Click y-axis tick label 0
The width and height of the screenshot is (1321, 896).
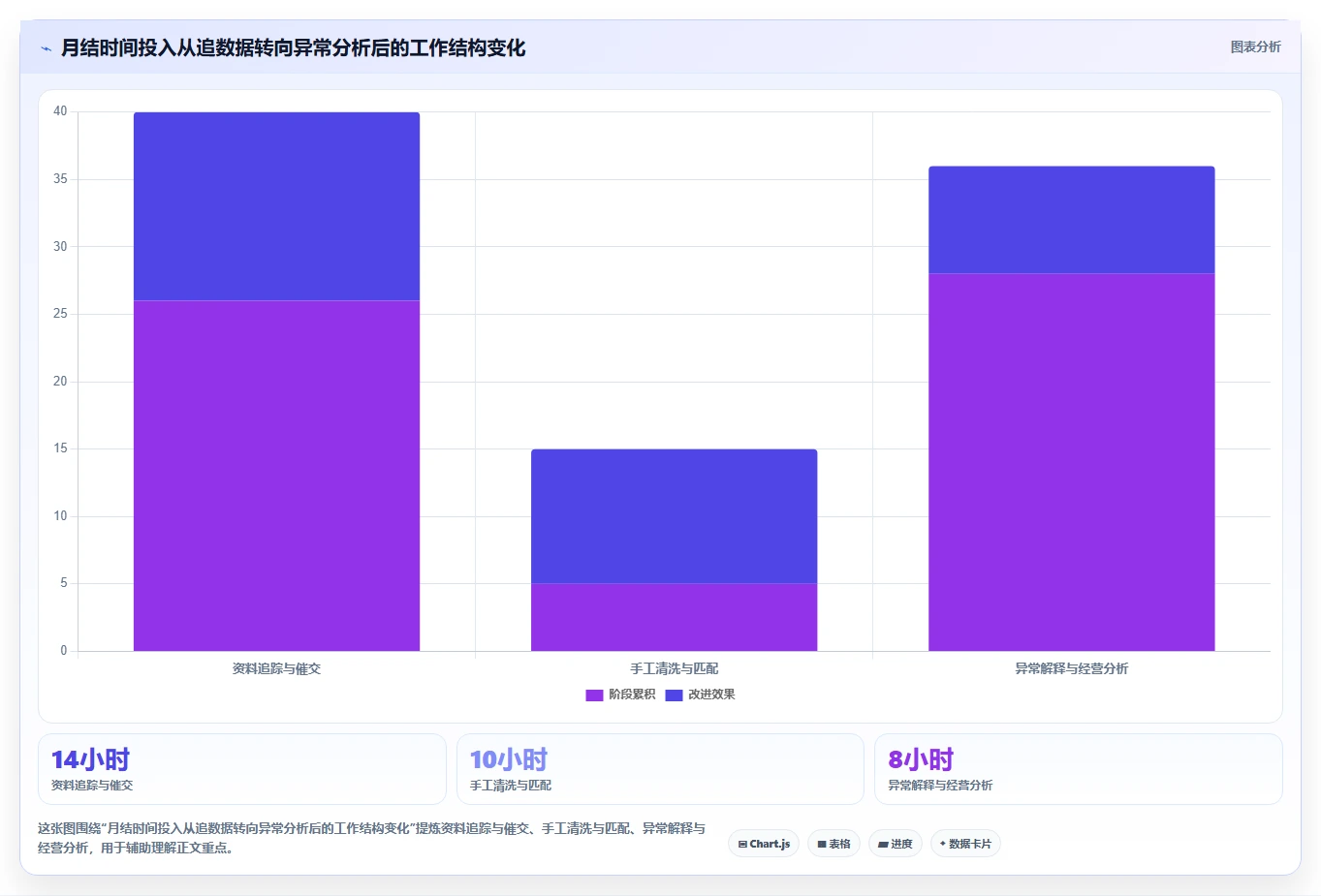click(x=64, y=651)
